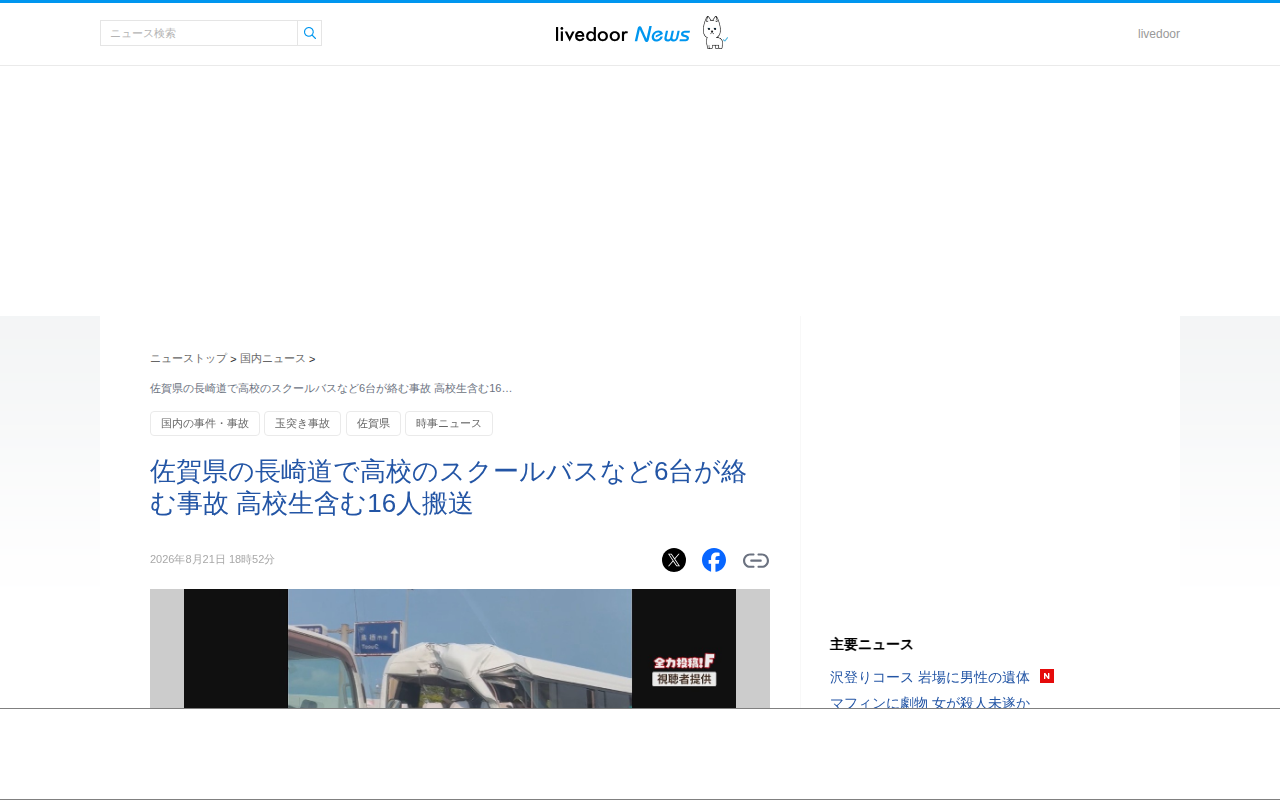The image size is (1280, 800).
Task: Select the 国内の事件・事故 tag
Action: 205,424
